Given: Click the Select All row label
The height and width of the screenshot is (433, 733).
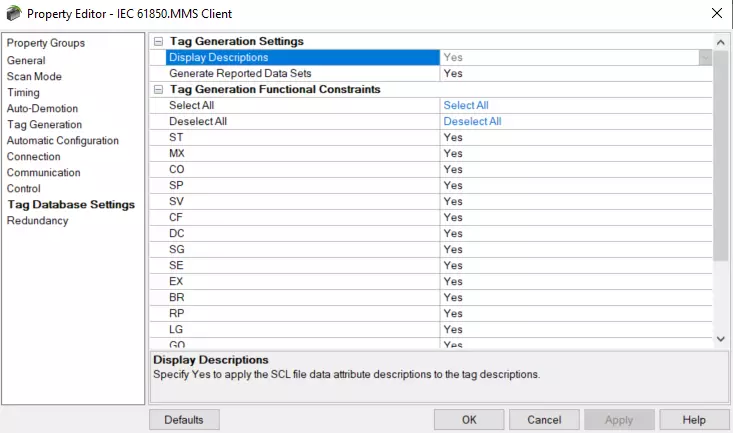Looking at the screenshot, I should click(192, 106).
